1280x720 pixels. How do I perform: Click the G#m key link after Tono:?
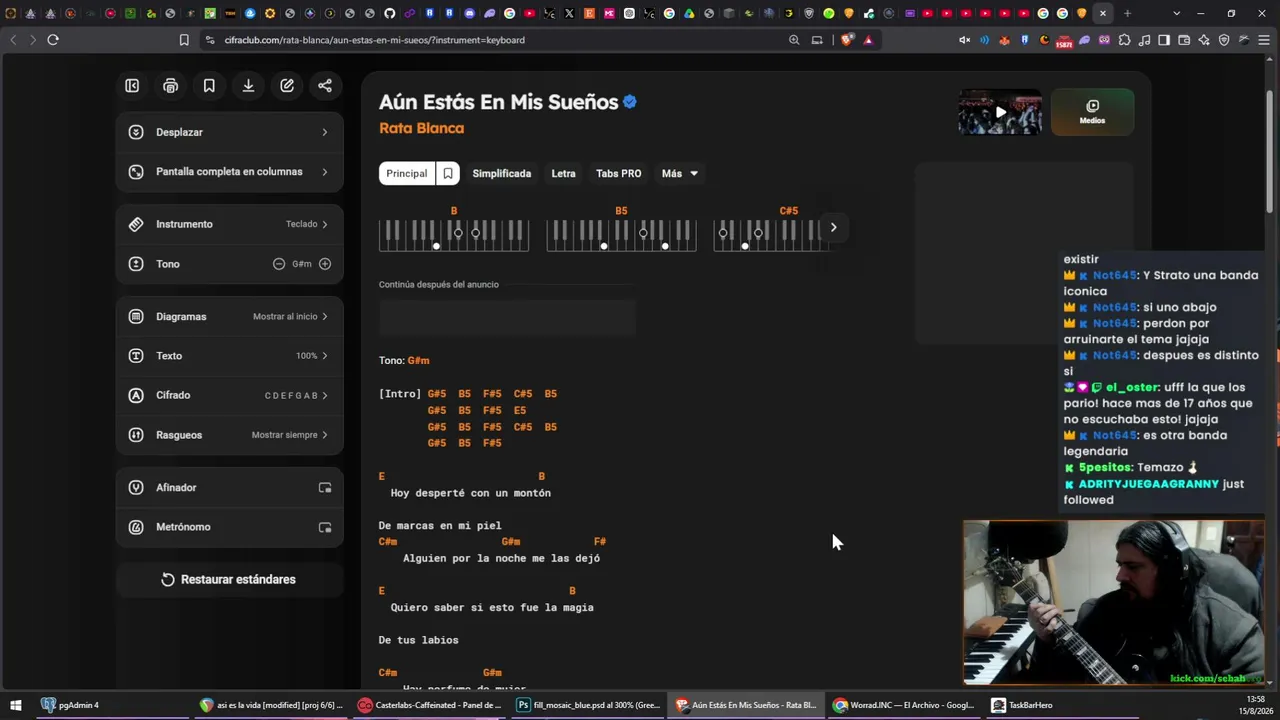pos(418,360)
